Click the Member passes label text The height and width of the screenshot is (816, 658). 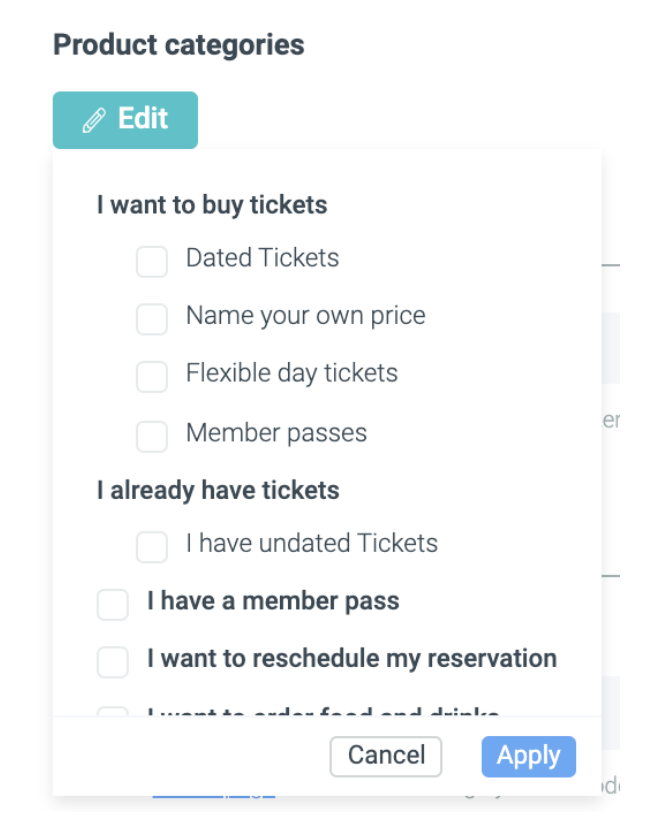(x=276, y=433)
